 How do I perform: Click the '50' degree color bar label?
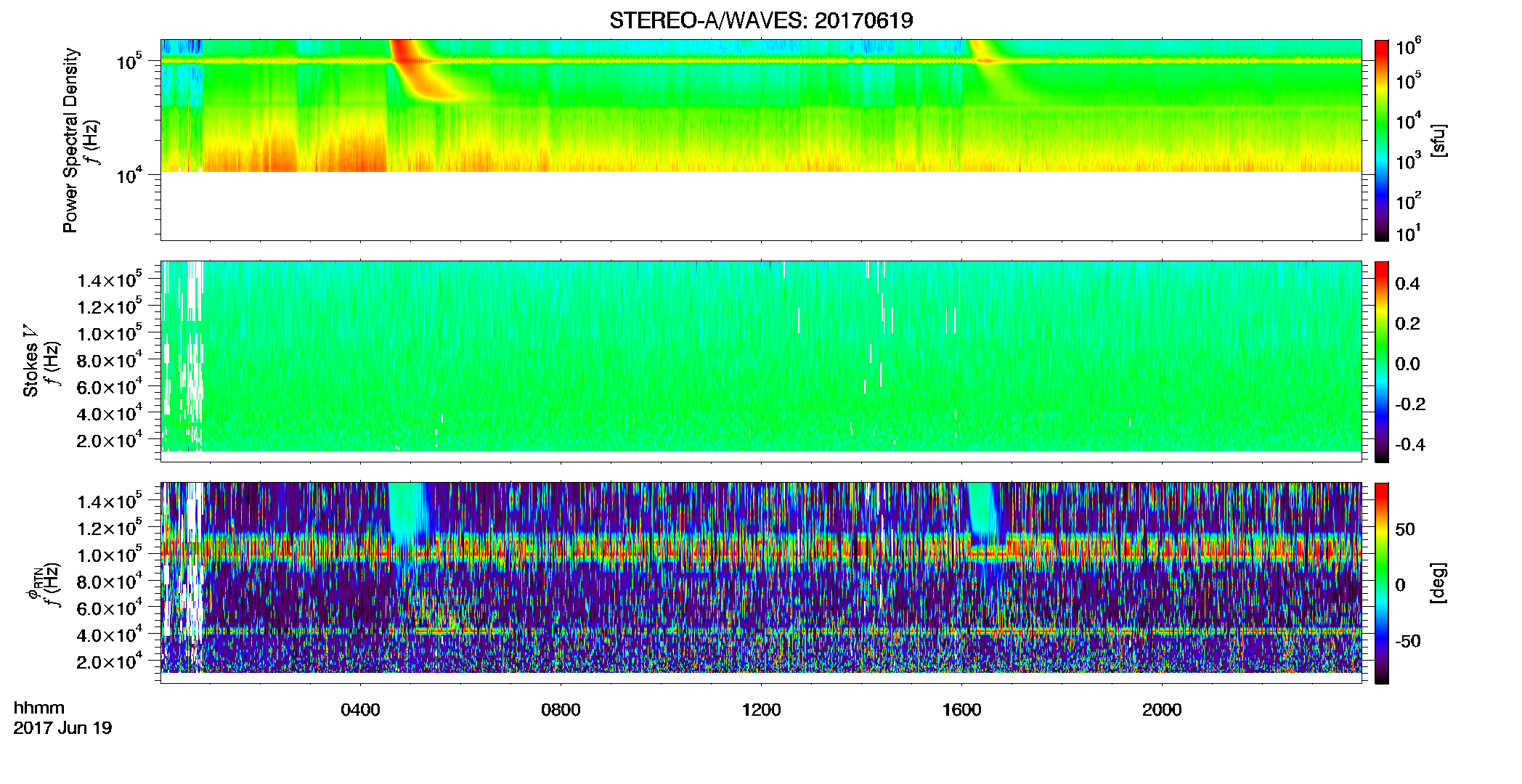pyautogui.click(x=1405, y=528)
